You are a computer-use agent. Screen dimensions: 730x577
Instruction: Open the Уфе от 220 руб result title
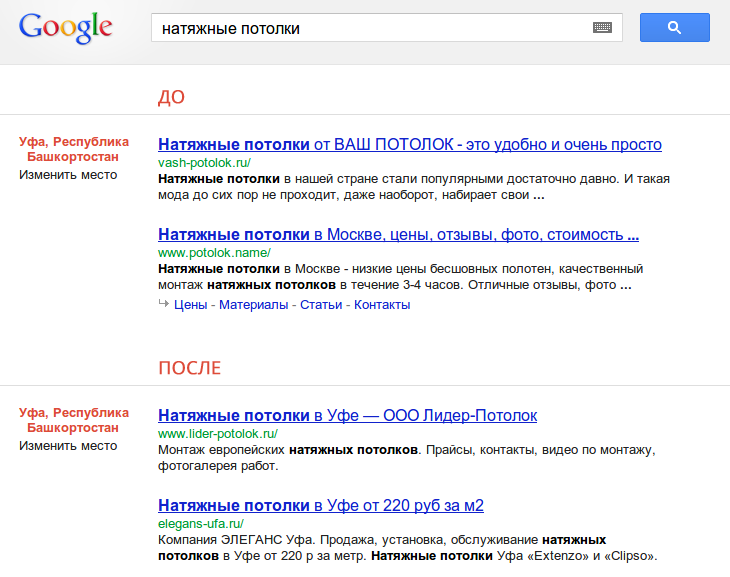click(321, 505)
